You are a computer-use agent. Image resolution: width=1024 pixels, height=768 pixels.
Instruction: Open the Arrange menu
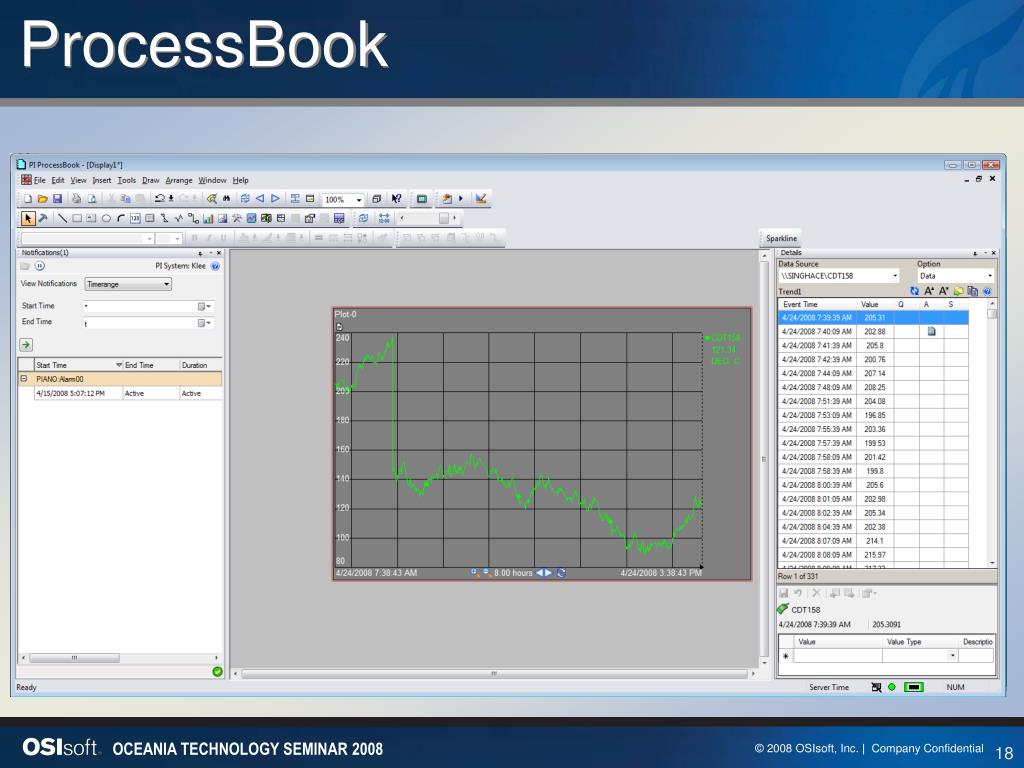pyautogui.click(x=179, y=180)
